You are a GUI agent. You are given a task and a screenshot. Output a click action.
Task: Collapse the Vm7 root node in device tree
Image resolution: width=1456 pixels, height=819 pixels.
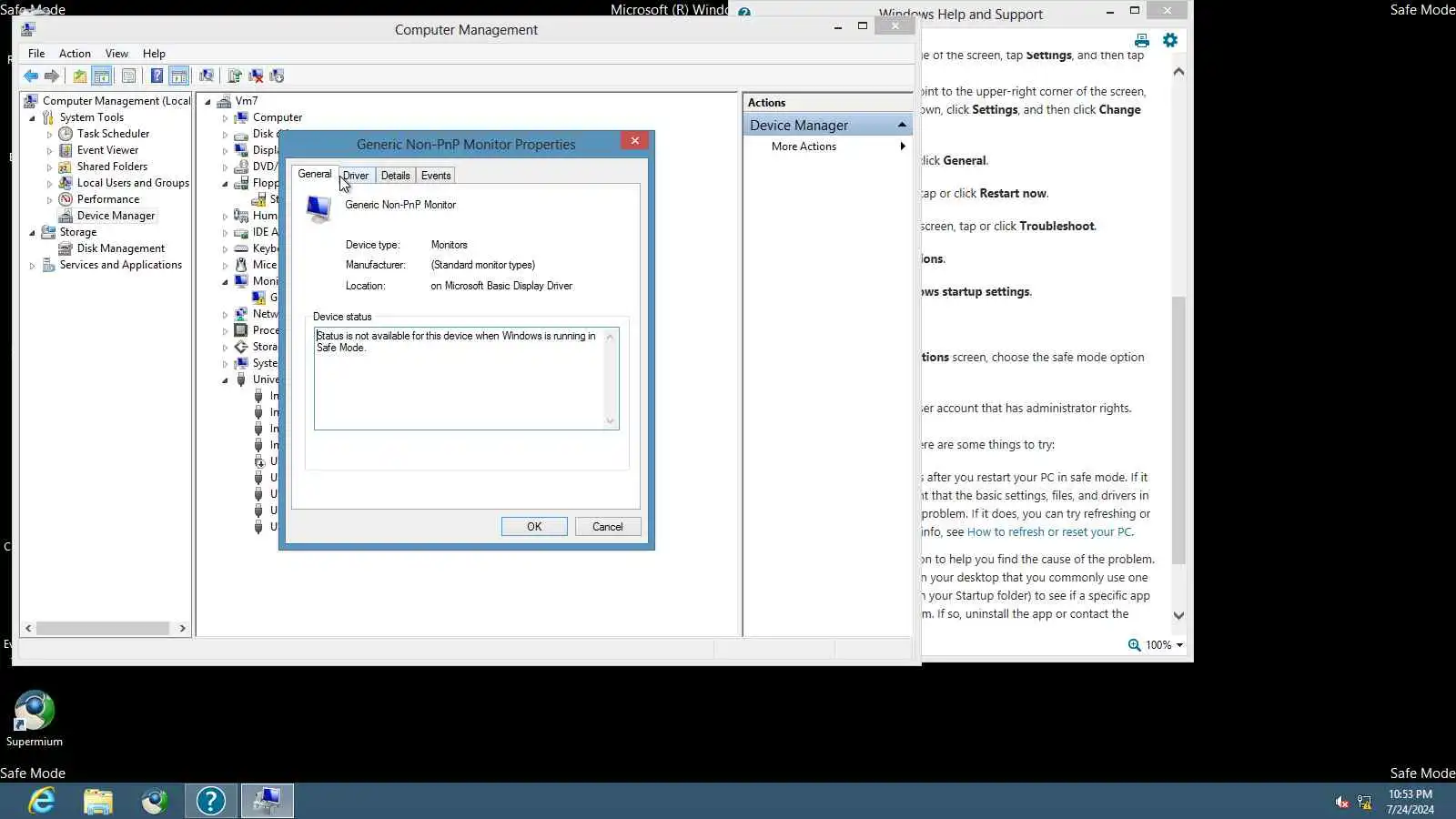coord(208,102)
